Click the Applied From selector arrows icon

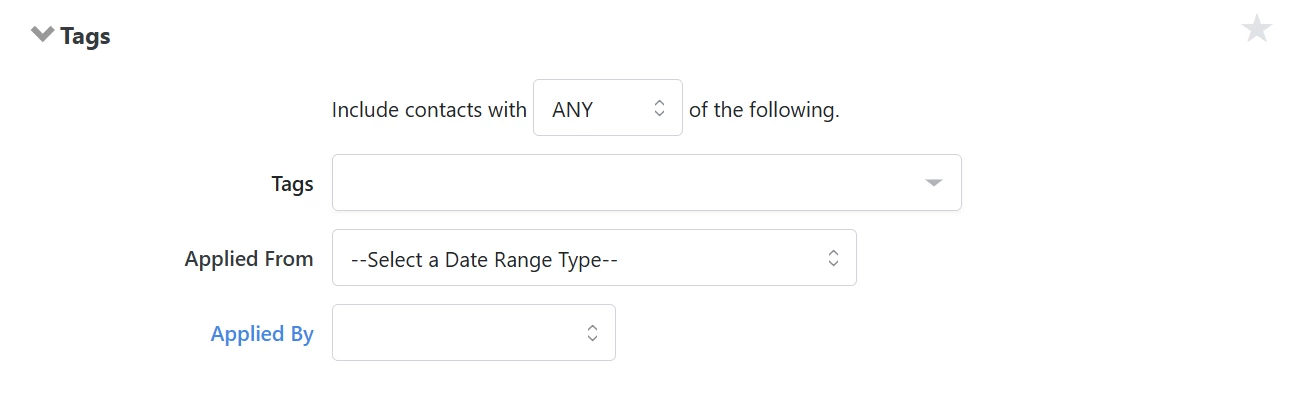click(x=833, y=258)
